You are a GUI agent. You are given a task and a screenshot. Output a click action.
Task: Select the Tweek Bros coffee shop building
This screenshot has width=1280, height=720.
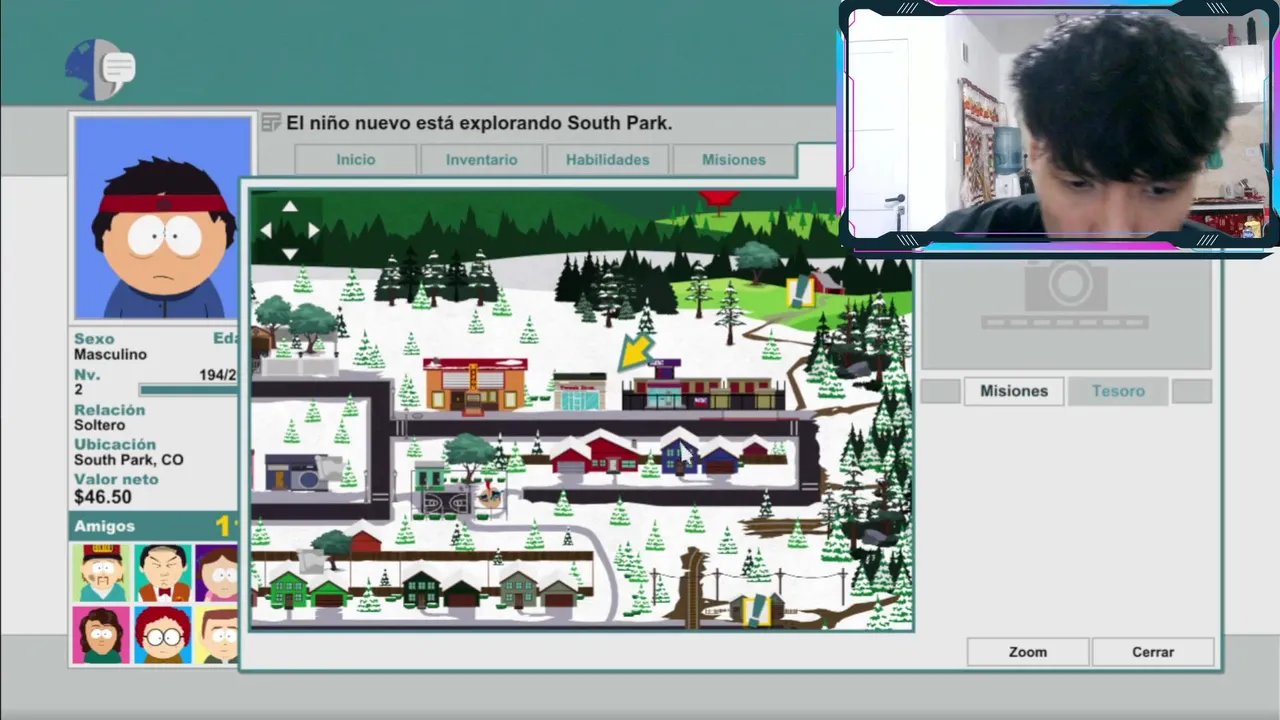click(580, 391)
